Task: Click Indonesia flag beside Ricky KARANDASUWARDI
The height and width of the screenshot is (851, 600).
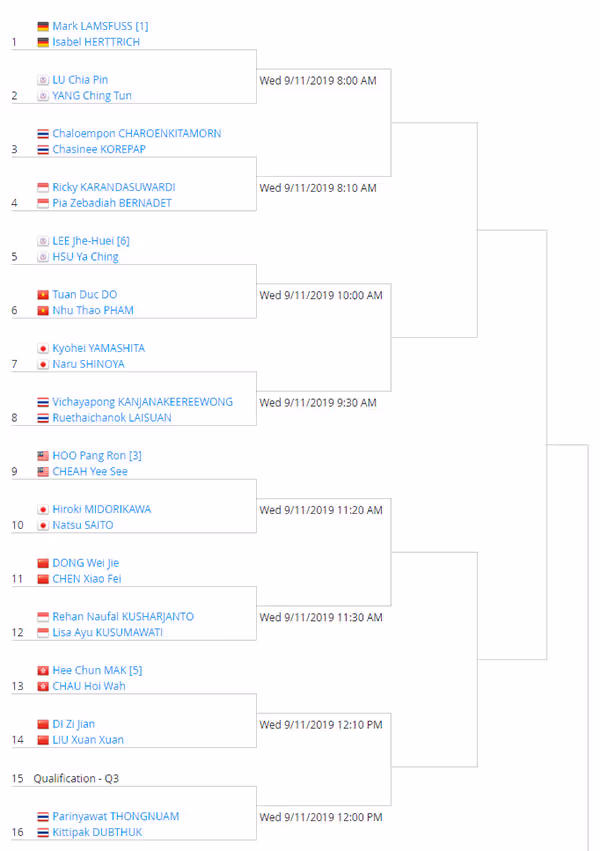Action: [43, 187]
